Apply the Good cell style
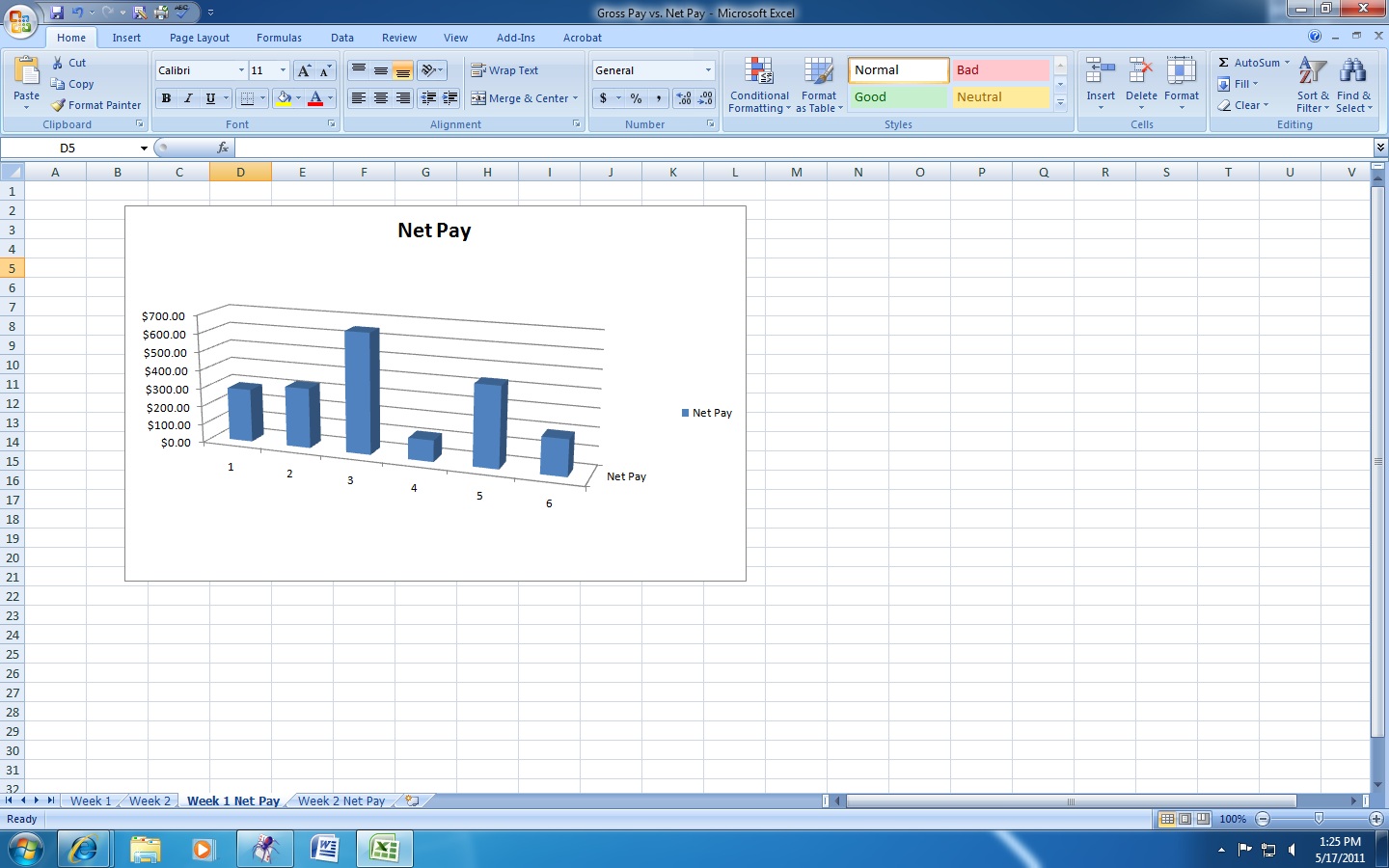 point(898,97)
